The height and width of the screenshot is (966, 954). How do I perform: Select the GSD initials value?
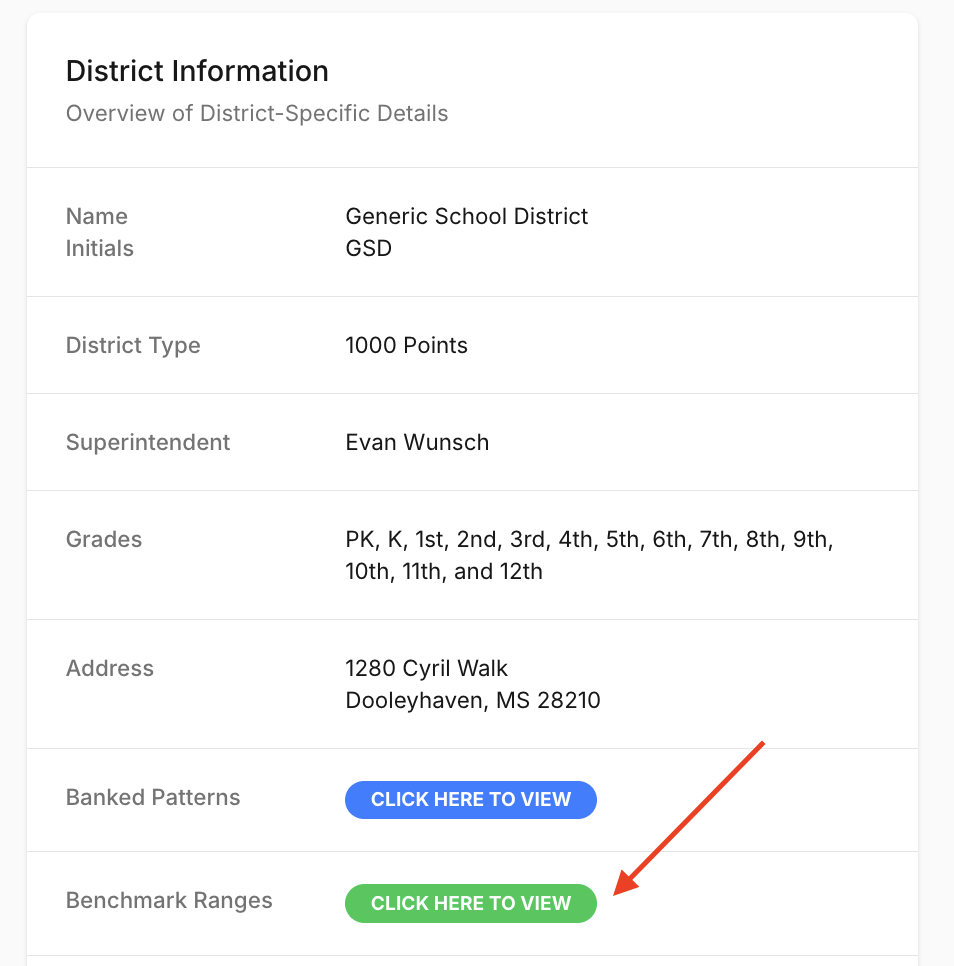click(x=368, y=248)
